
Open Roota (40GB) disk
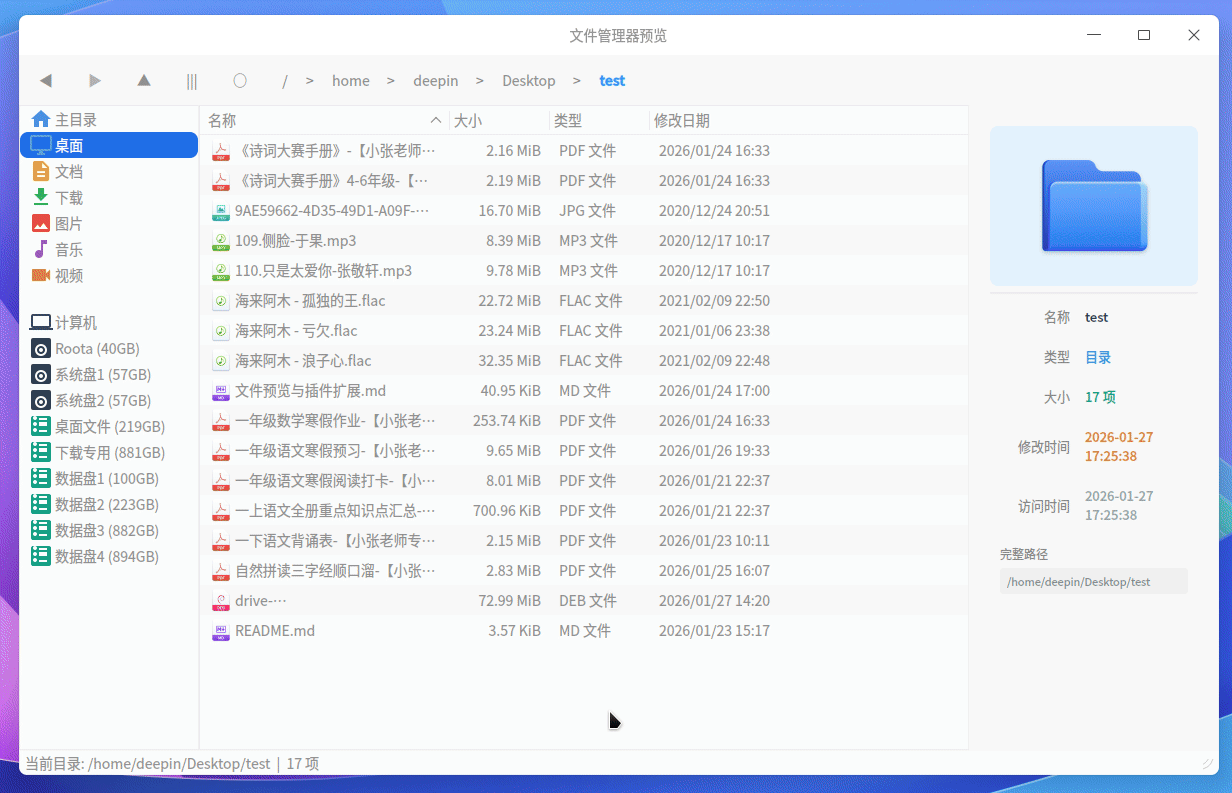(109, 348)
